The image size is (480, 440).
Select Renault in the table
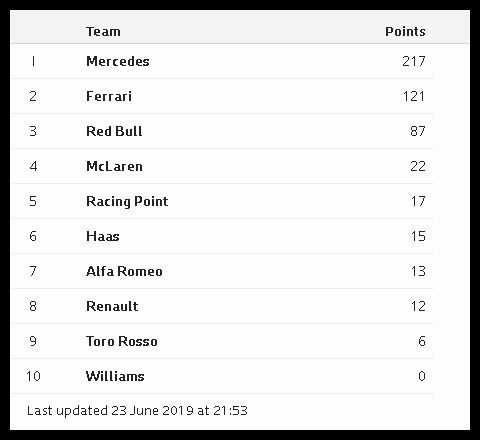click(x=112, y=306)
